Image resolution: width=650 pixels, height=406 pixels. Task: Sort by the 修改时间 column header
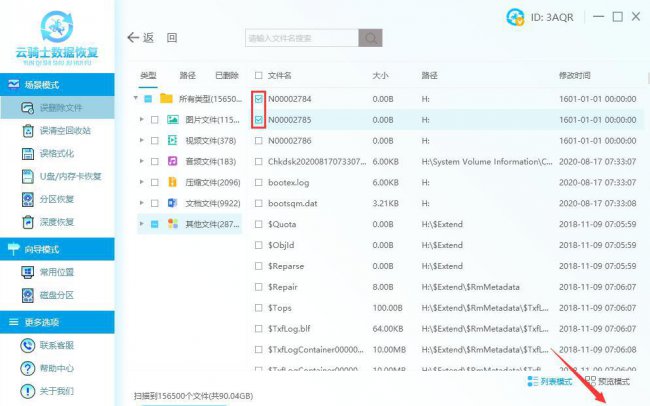575,75
